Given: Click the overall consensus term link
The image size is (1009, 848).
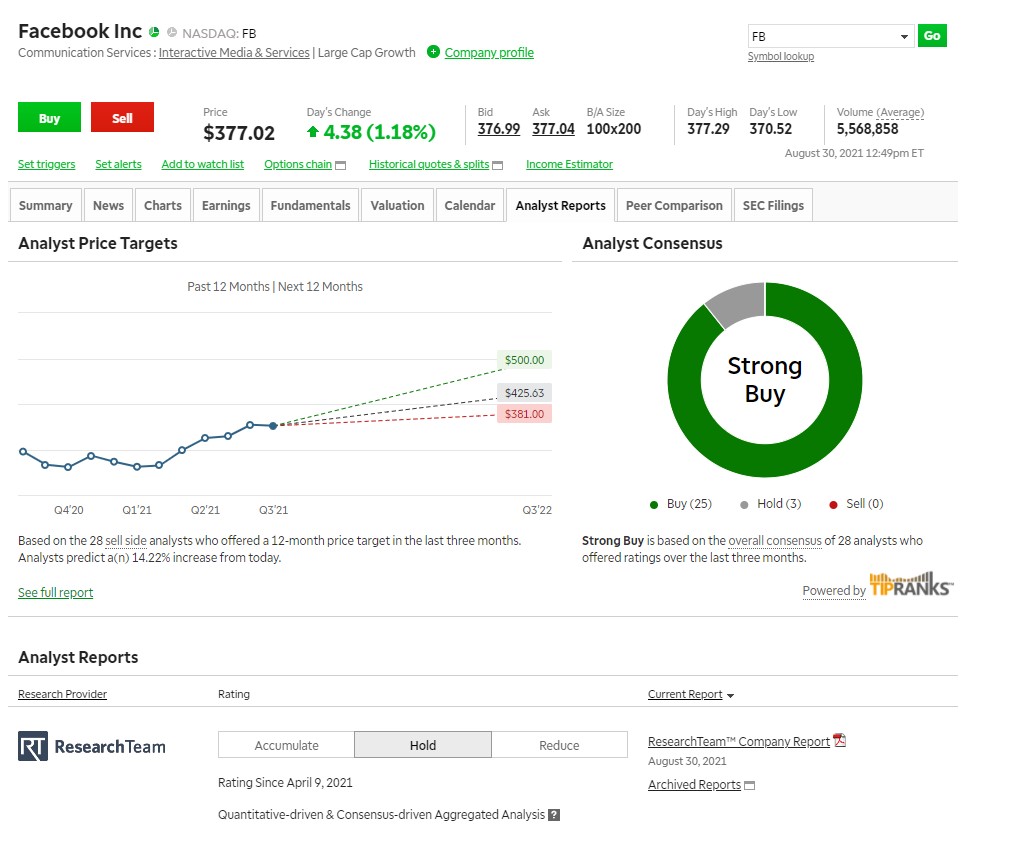Looking at the screenshot, I should pos(775,541).
